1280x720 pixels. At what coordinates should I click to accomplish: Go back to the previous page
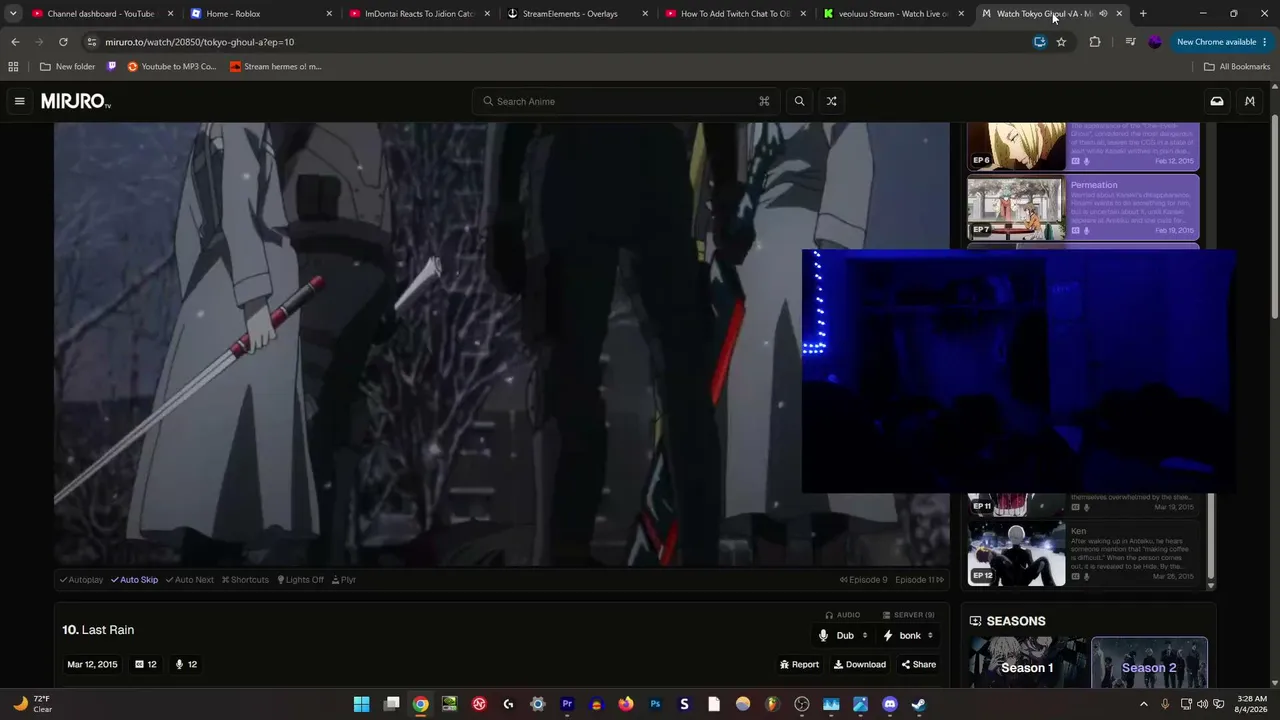[15, 42]
